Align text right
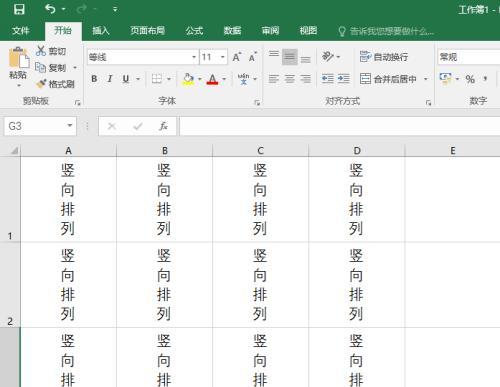500x387 pixels. [306, 79]
